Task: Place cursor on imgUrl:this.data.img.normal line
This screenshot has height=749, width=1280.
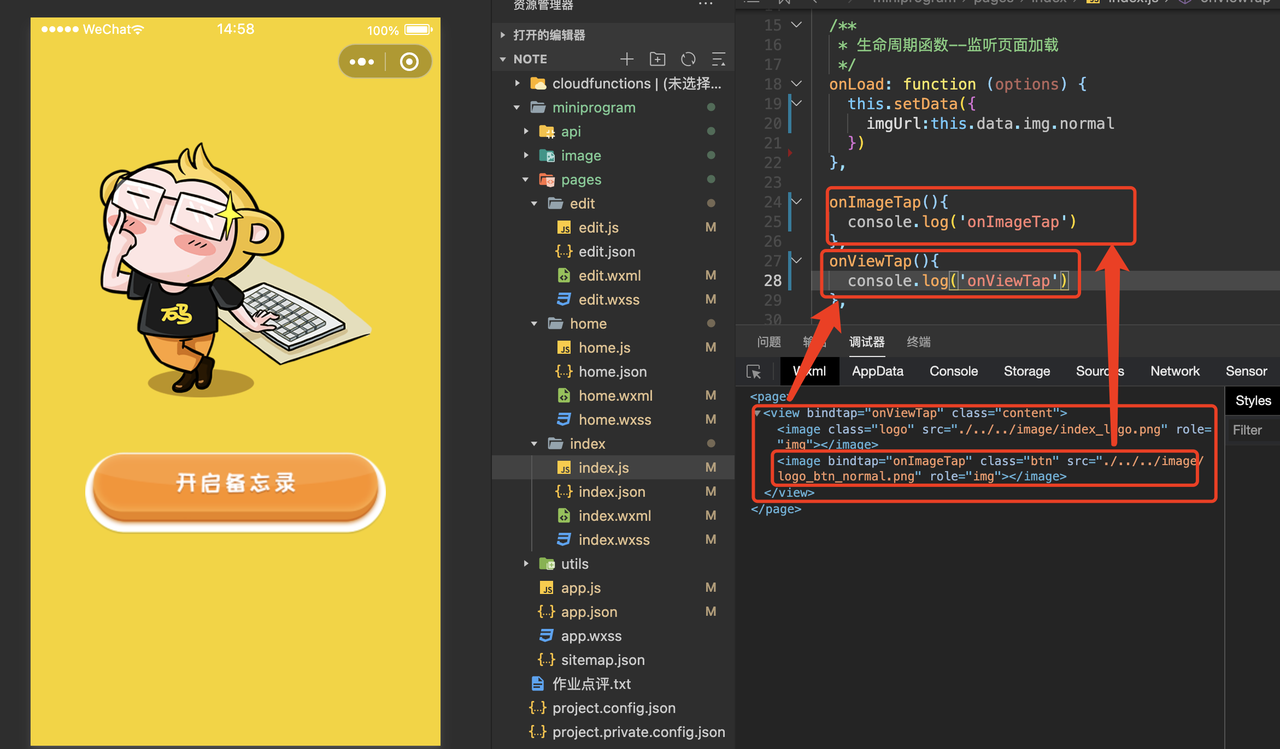Action: [x=990, y=124]
